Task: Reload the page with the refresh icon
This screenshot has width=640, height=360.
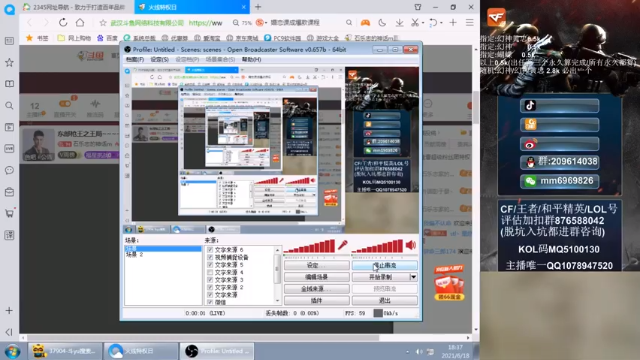Action: [x=63, y=22]
